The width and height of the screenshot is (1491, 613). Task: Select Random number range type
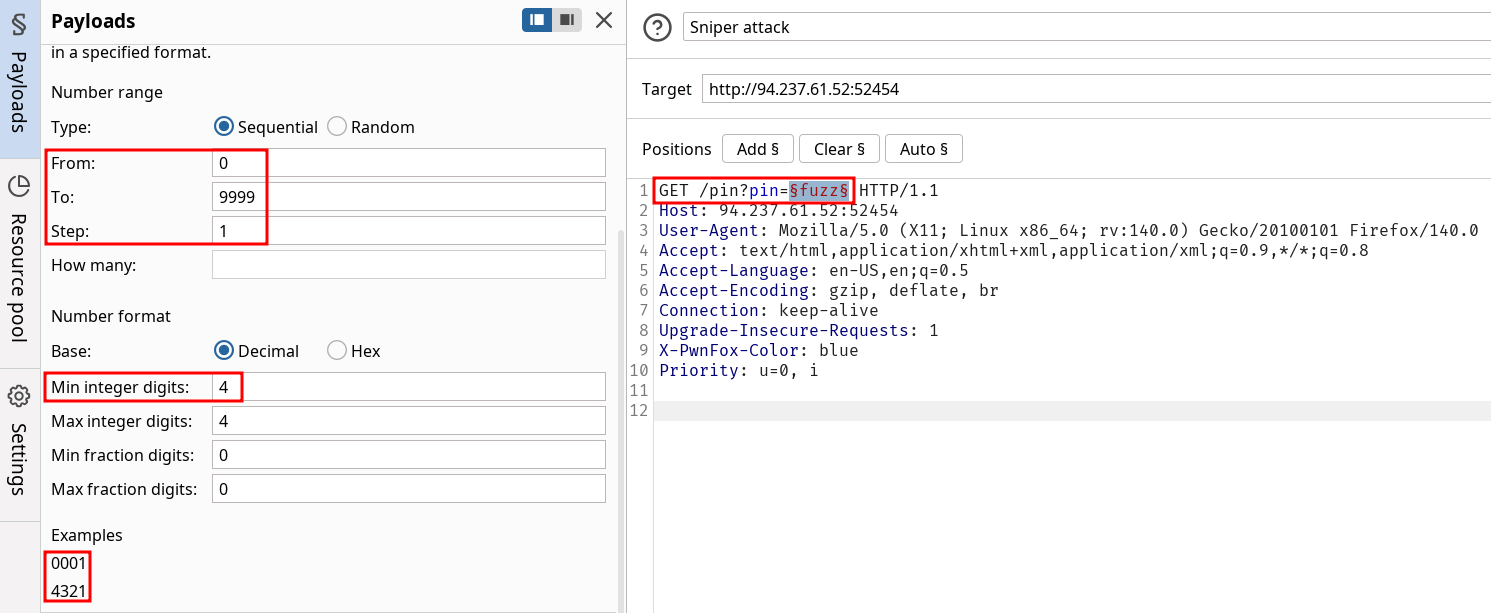click(x=337, y=127)
